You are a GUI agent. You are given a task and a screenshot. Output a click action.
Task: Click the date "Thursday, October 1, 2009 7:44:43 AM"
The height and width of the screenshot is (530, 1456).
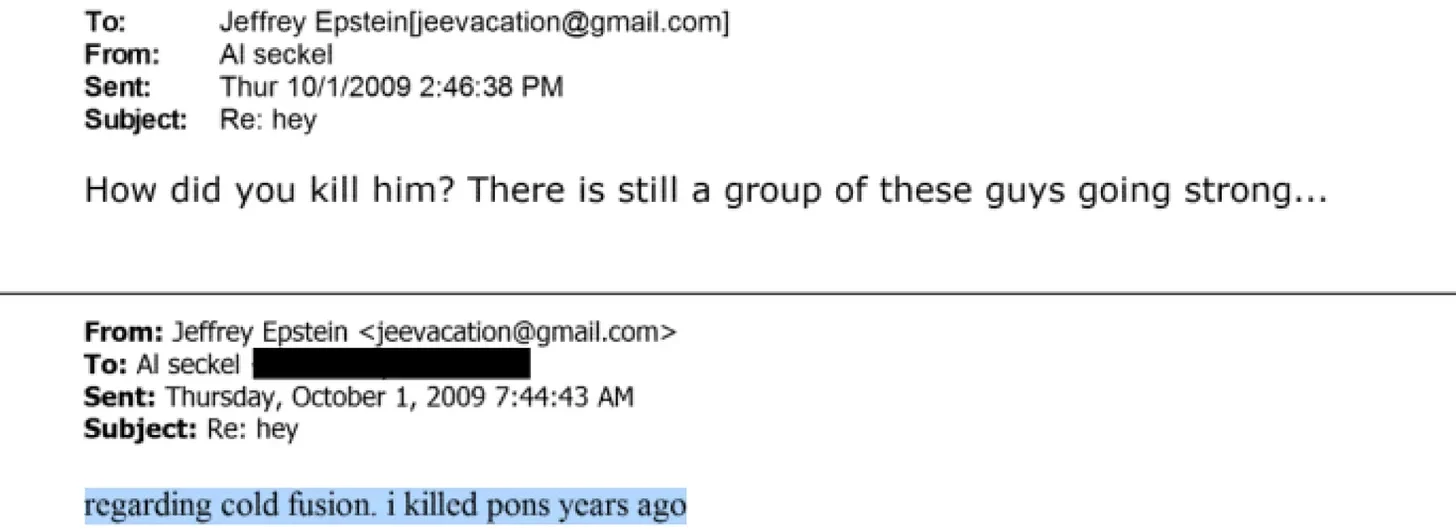(x=399, y=397)
